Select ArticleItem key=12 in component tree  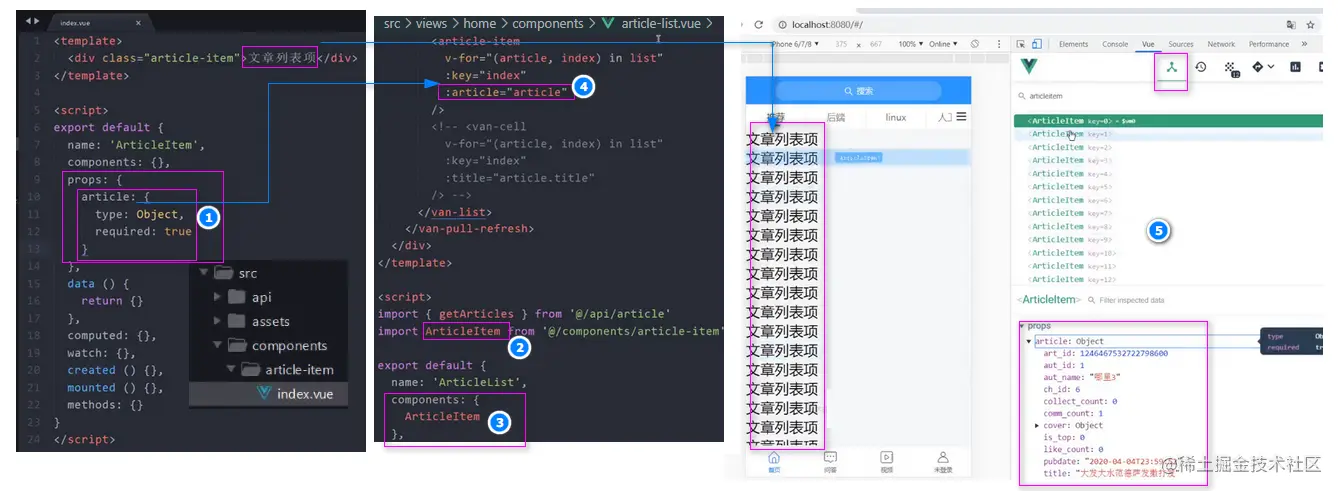coord(1170,280)
